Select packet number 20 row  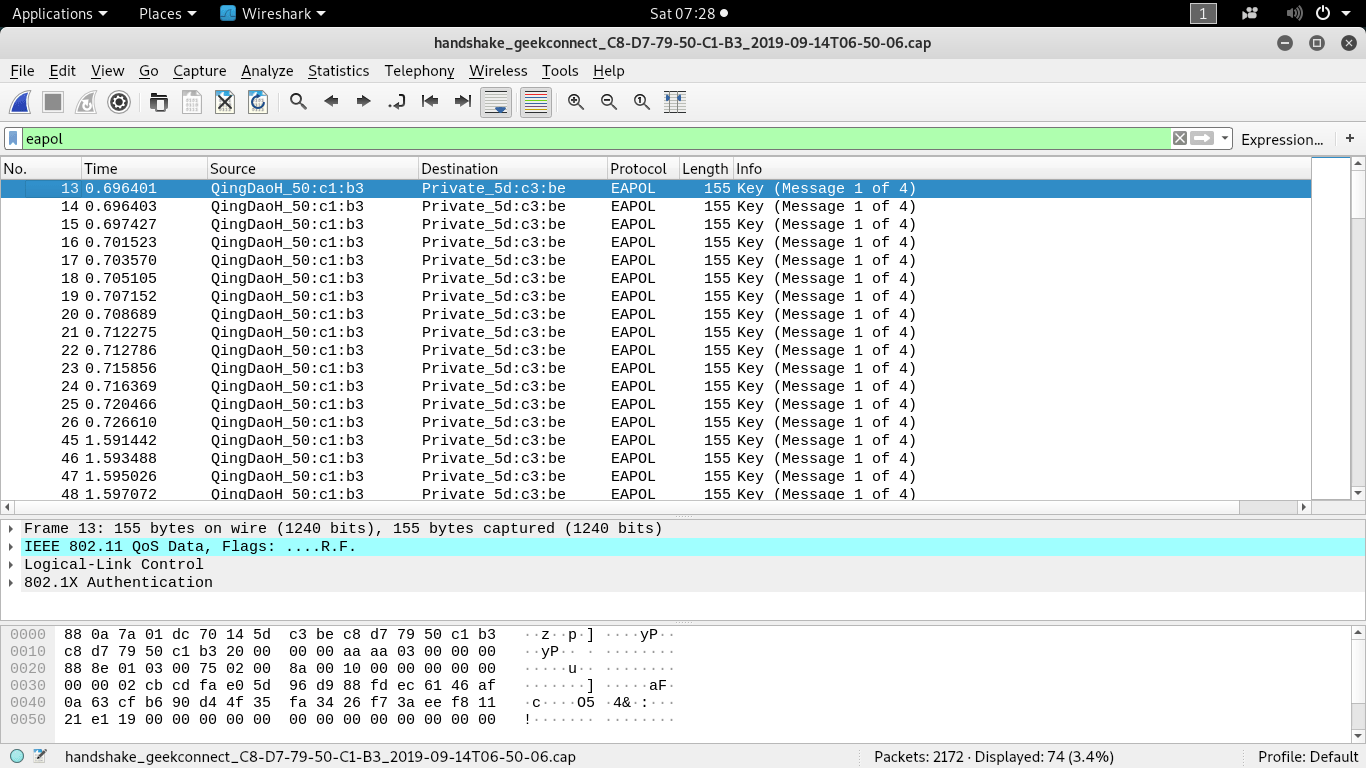pyautogui.click(x=655, y=314)
